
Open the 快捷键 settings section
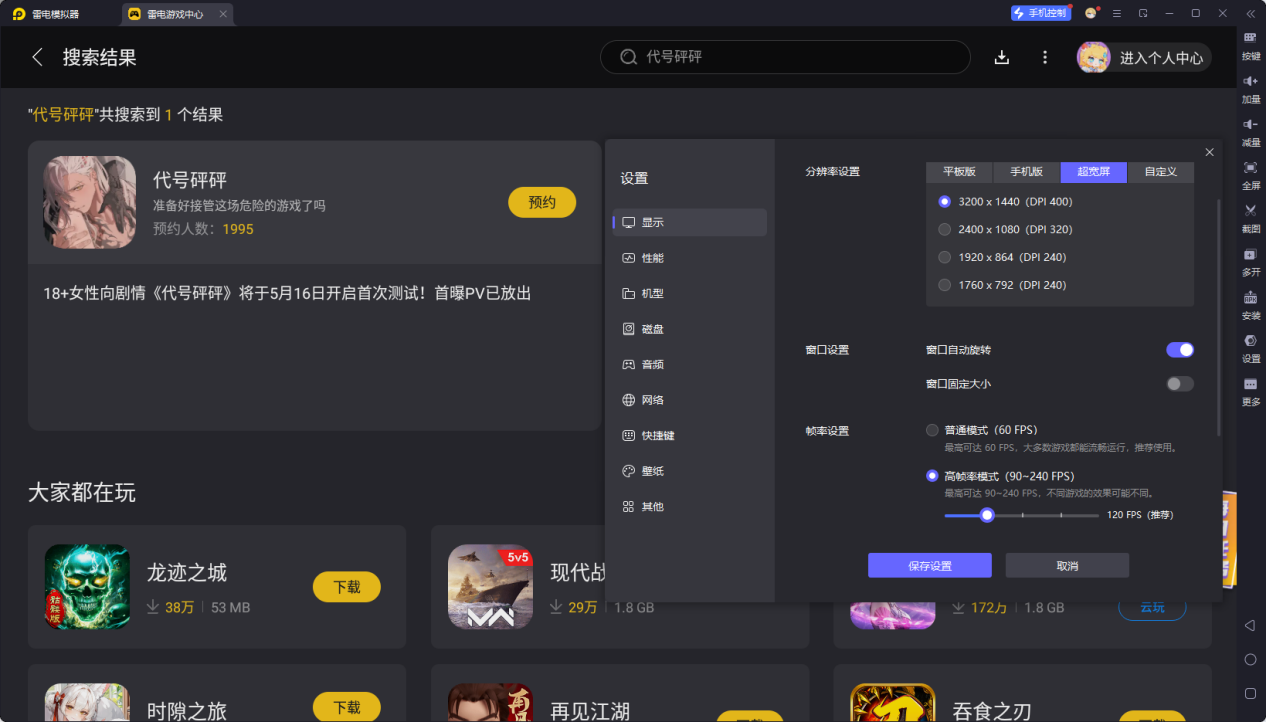690,436
